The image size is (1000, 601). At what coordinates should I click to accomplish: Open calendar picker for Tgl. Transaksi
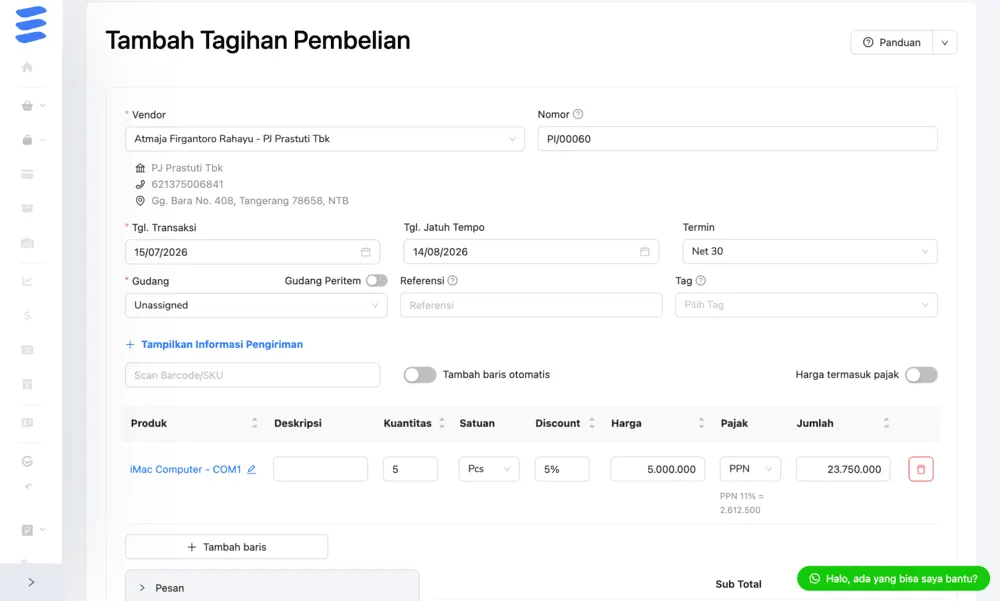[x=365, y=252]
